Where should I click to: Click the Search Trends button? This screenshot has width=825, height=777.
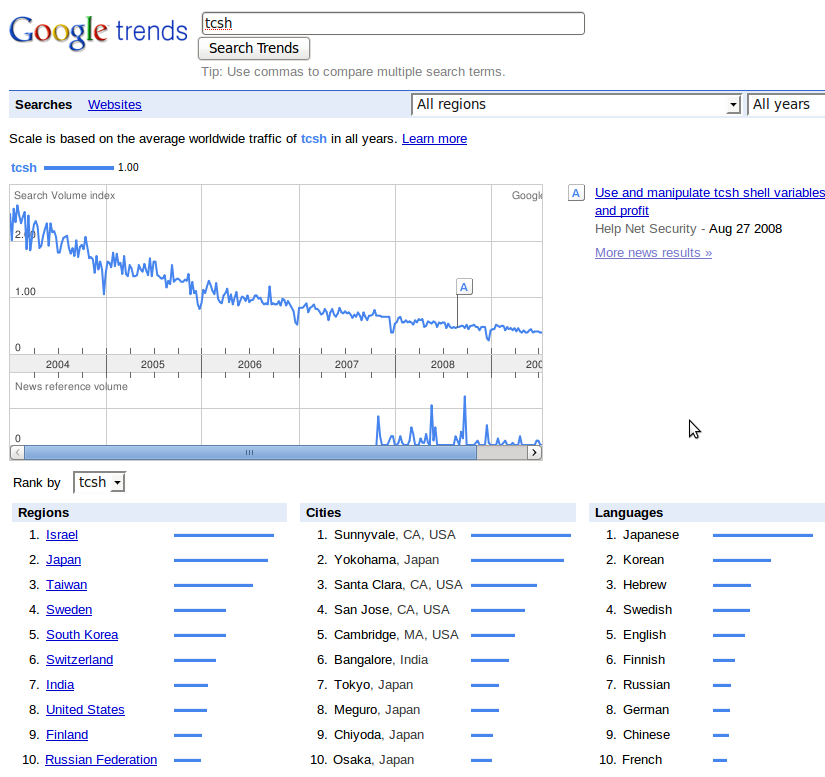[x=254, y=48]
